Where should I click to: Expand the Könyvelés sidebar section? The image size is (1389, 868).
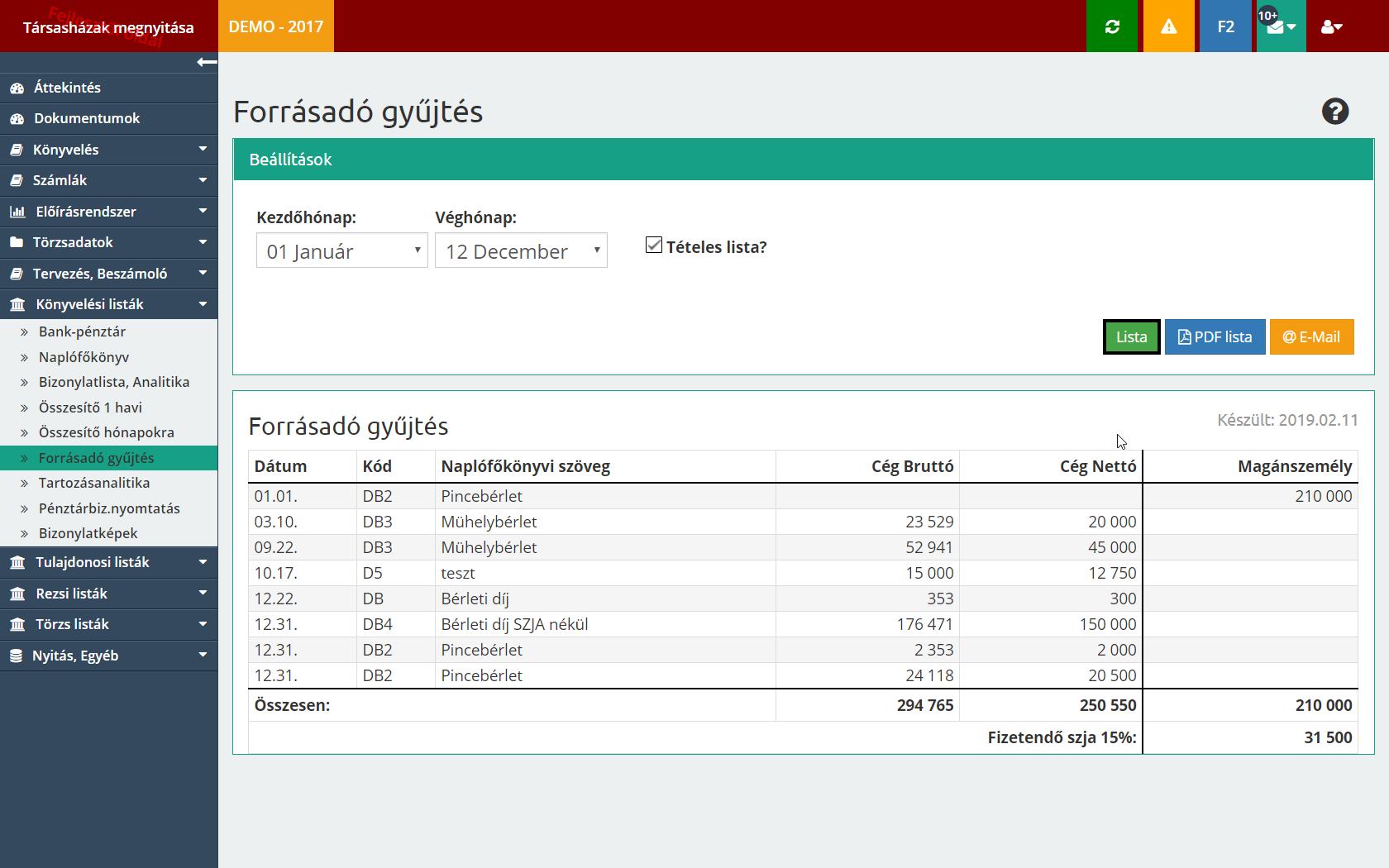click(x=108, y=150)
